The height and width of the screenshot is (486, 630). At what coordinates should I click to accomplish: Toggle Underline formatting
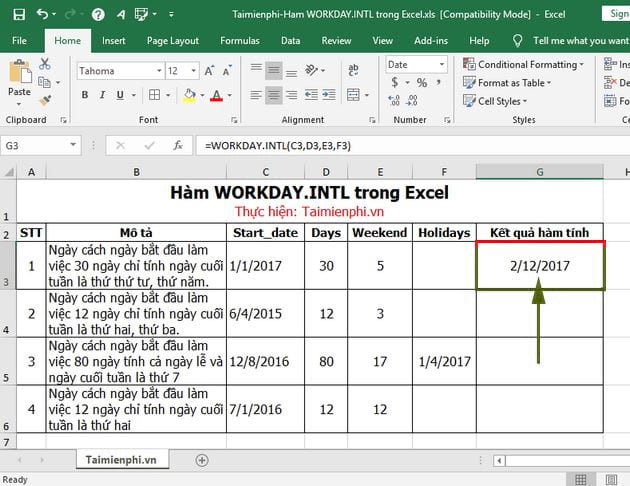(x=120, y=95)
